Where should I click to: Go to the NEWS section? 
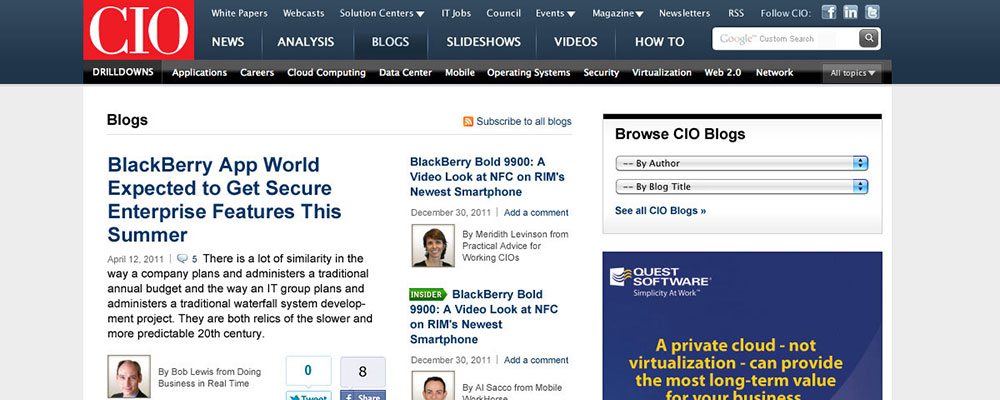pos(228,42)
